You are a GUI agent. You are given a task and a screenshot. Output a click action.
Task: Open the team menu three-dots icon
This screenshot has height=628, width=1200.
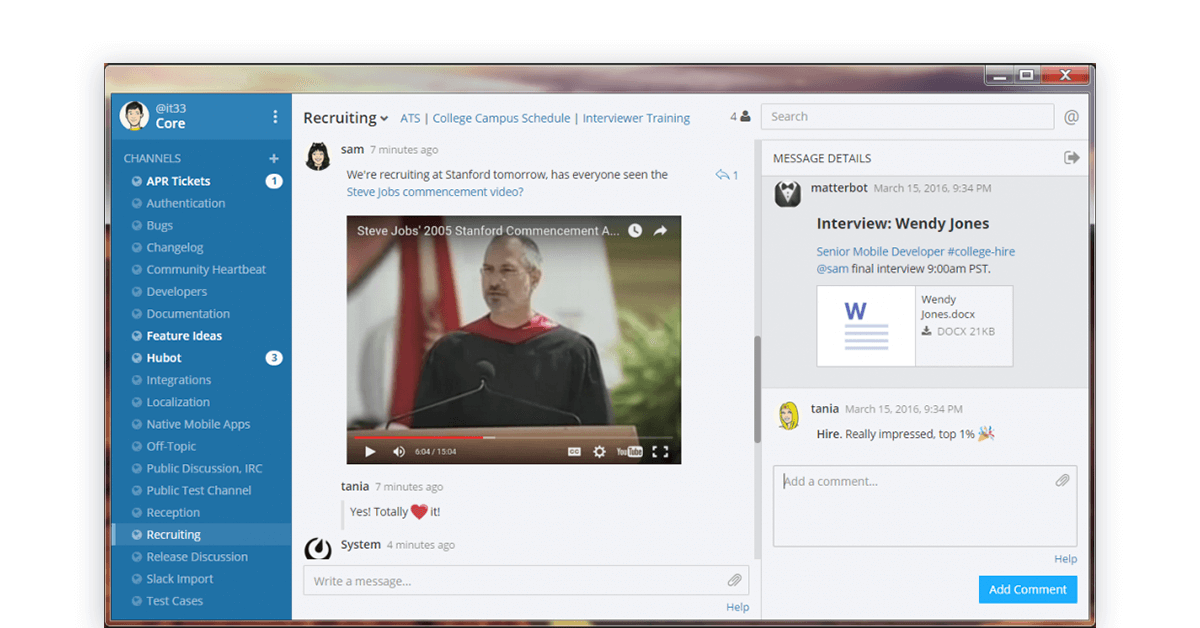coord(275,117)
